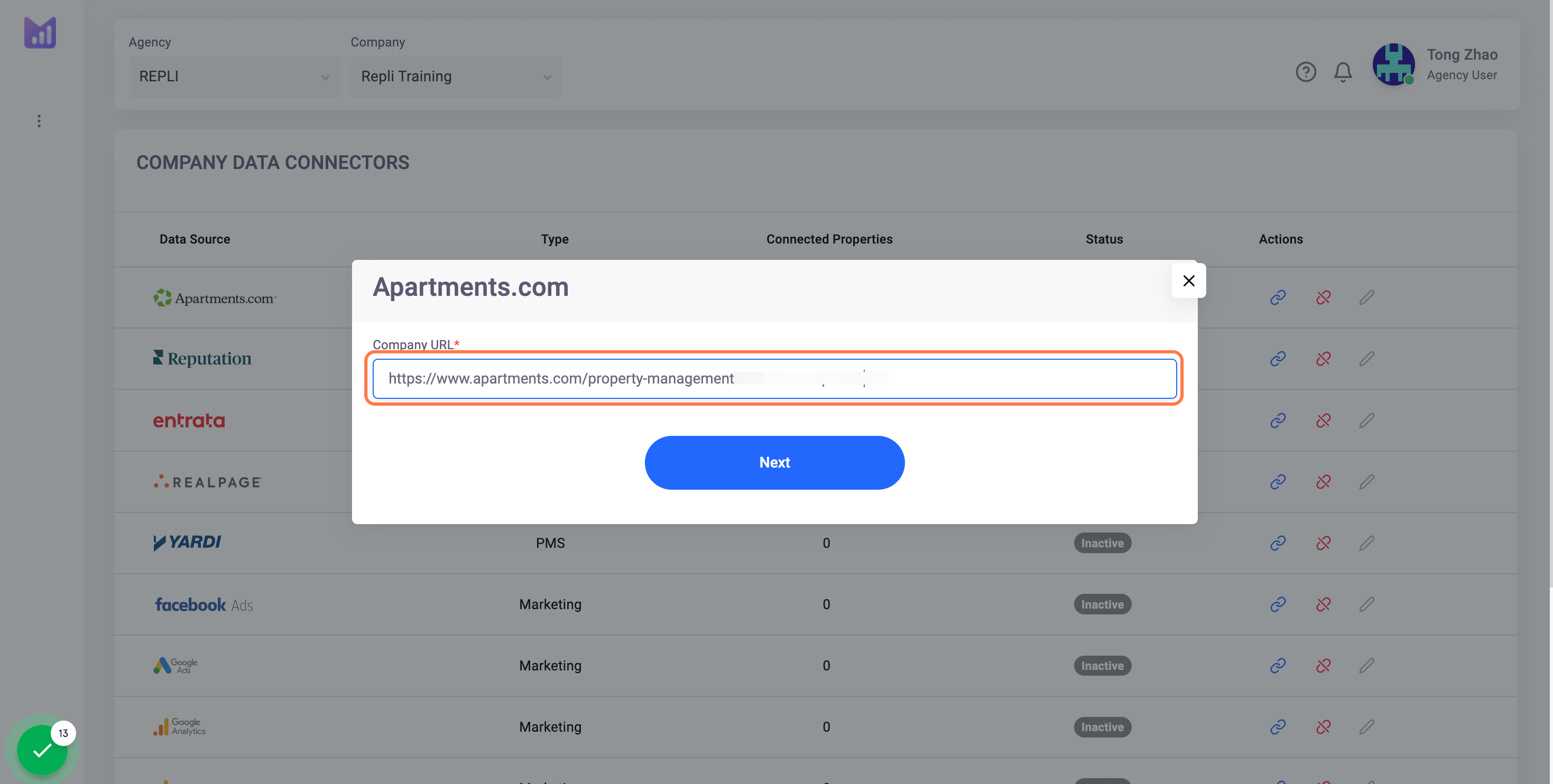Click the Google Analytics logo in the table
The image size is (1553, 784).
(x=179, y=727)
